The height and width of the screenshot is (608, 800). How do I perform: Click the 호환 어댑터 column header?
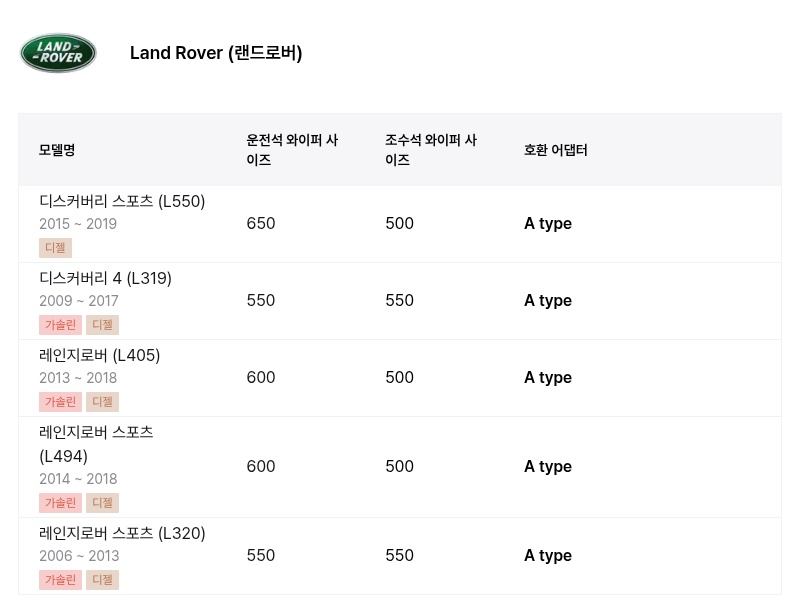coord(556,150)
